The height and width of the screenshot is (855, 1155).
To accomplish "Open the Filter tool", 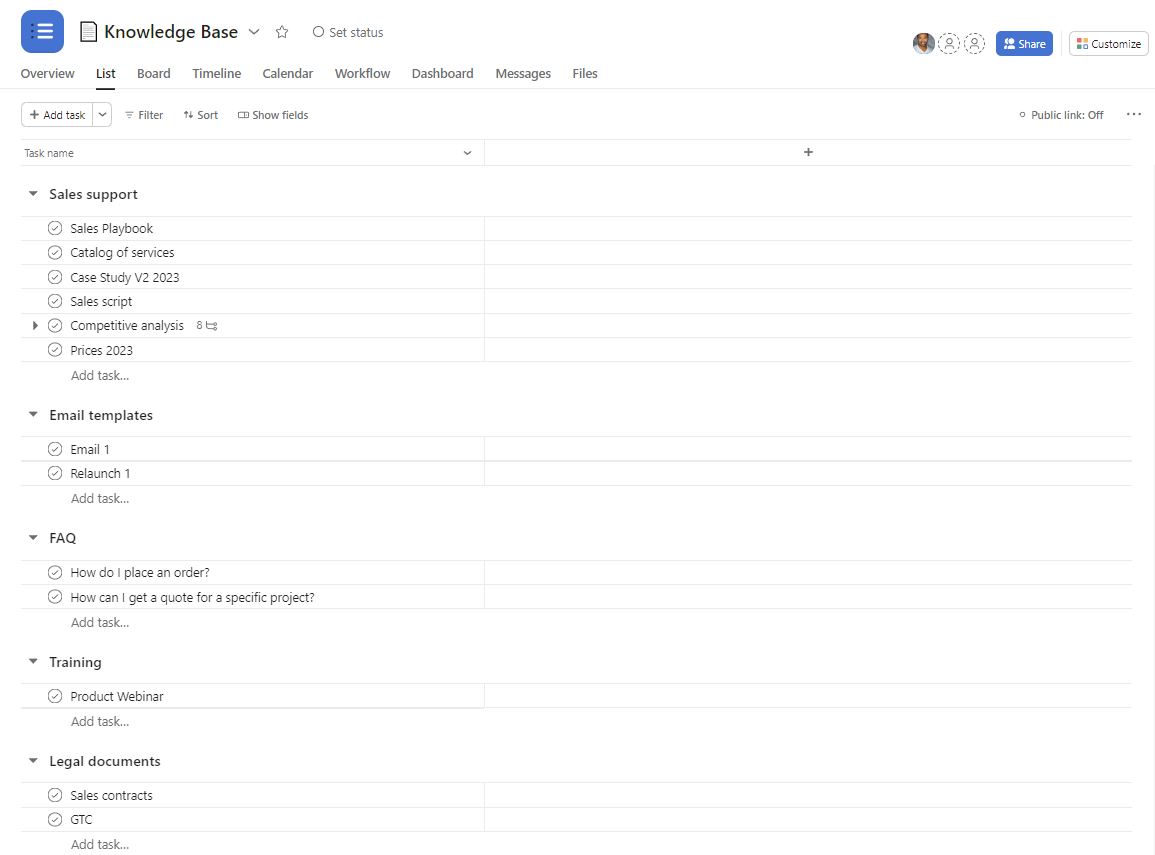I will click(x=144, y=115).
